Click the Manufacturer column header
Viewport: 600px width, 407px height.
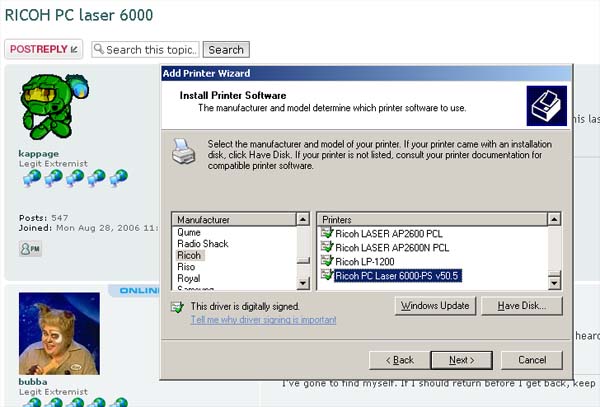pyautogui.click(x=234, y=220)
